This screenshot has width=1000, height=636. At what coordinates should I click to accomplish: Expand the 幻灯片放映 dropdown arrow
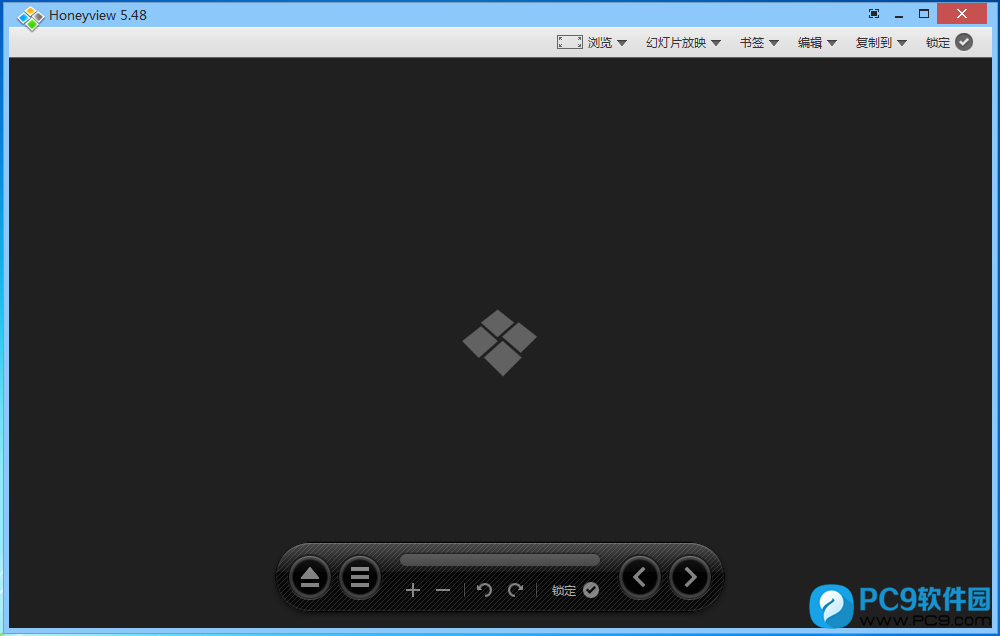coord(716,43)
